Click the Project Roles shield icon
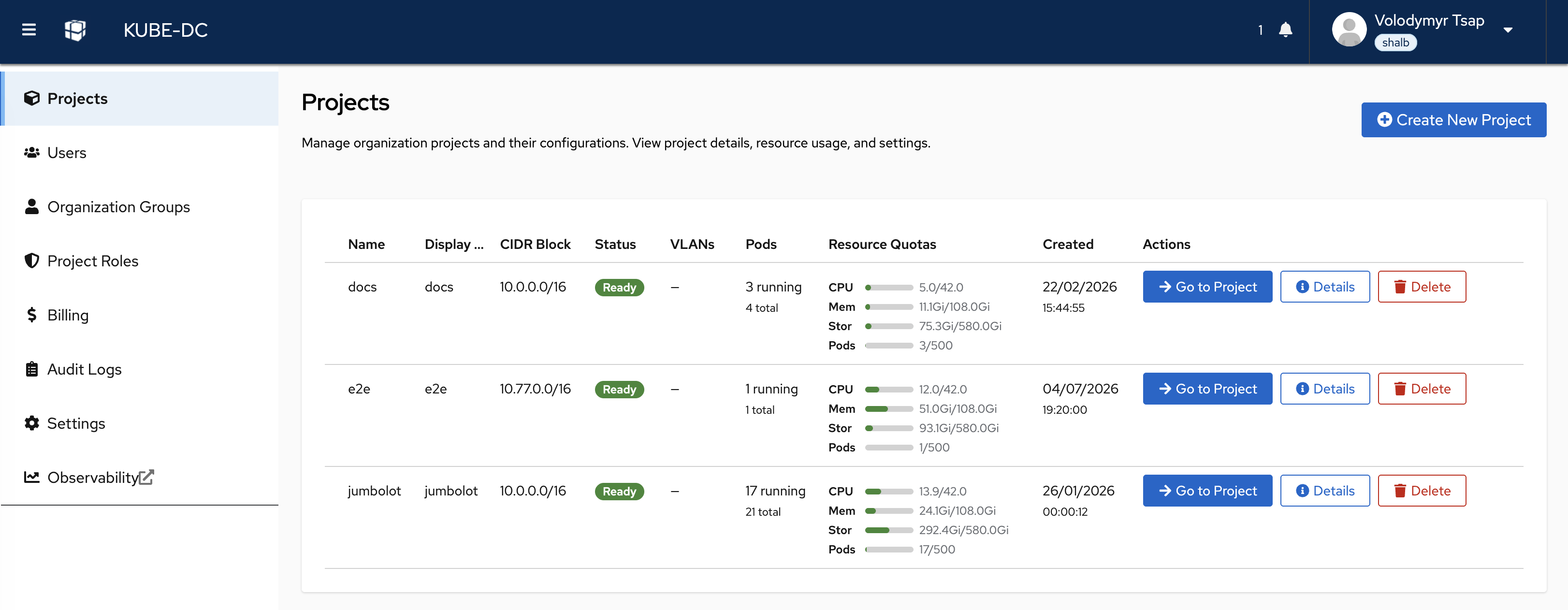Screen dimensions: 1568x610 coord(31,261)
